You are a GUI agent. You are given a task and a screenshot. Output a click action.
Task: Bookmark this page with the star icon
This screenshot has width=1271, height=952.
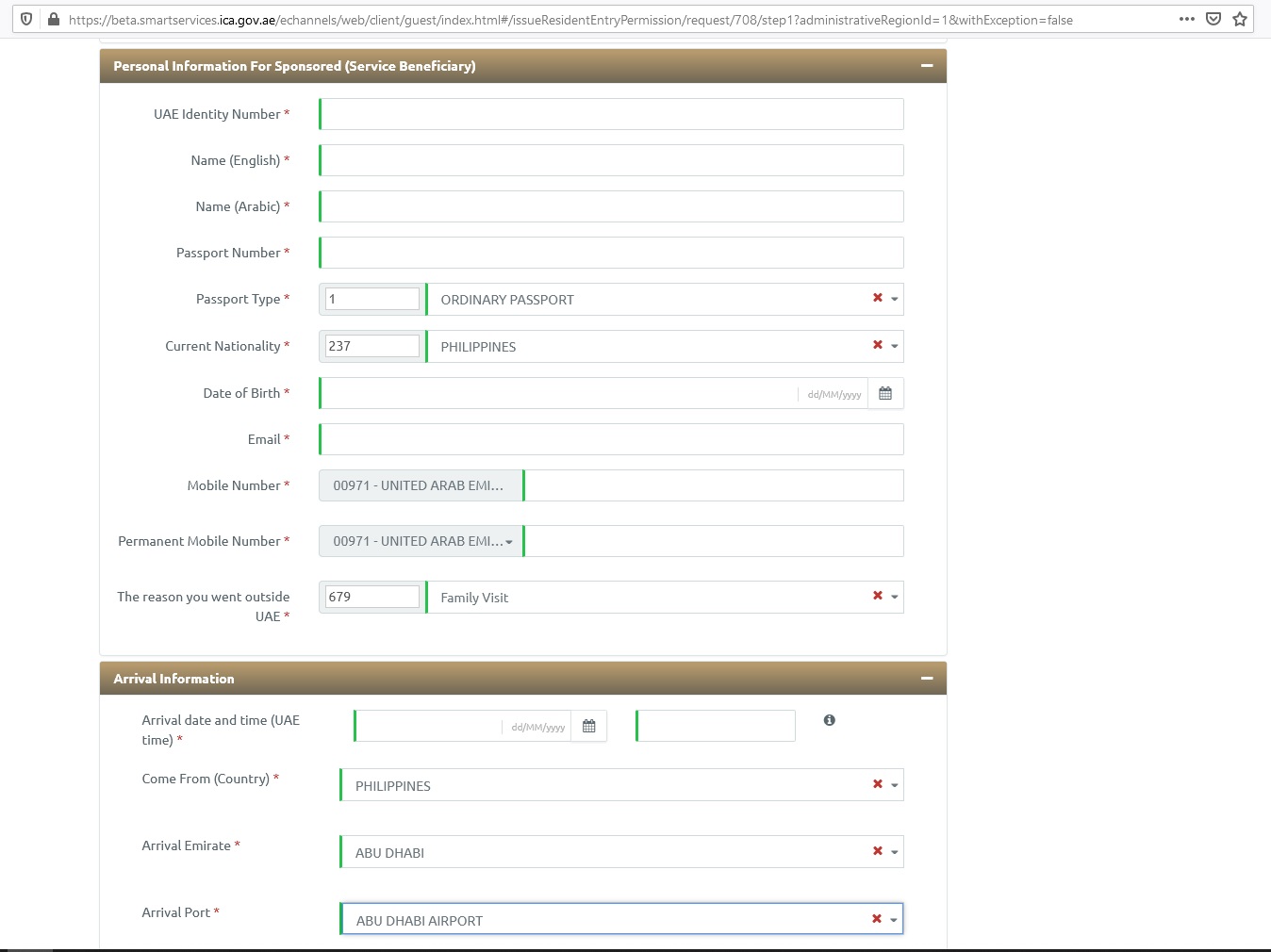(x=1239, y=19)
